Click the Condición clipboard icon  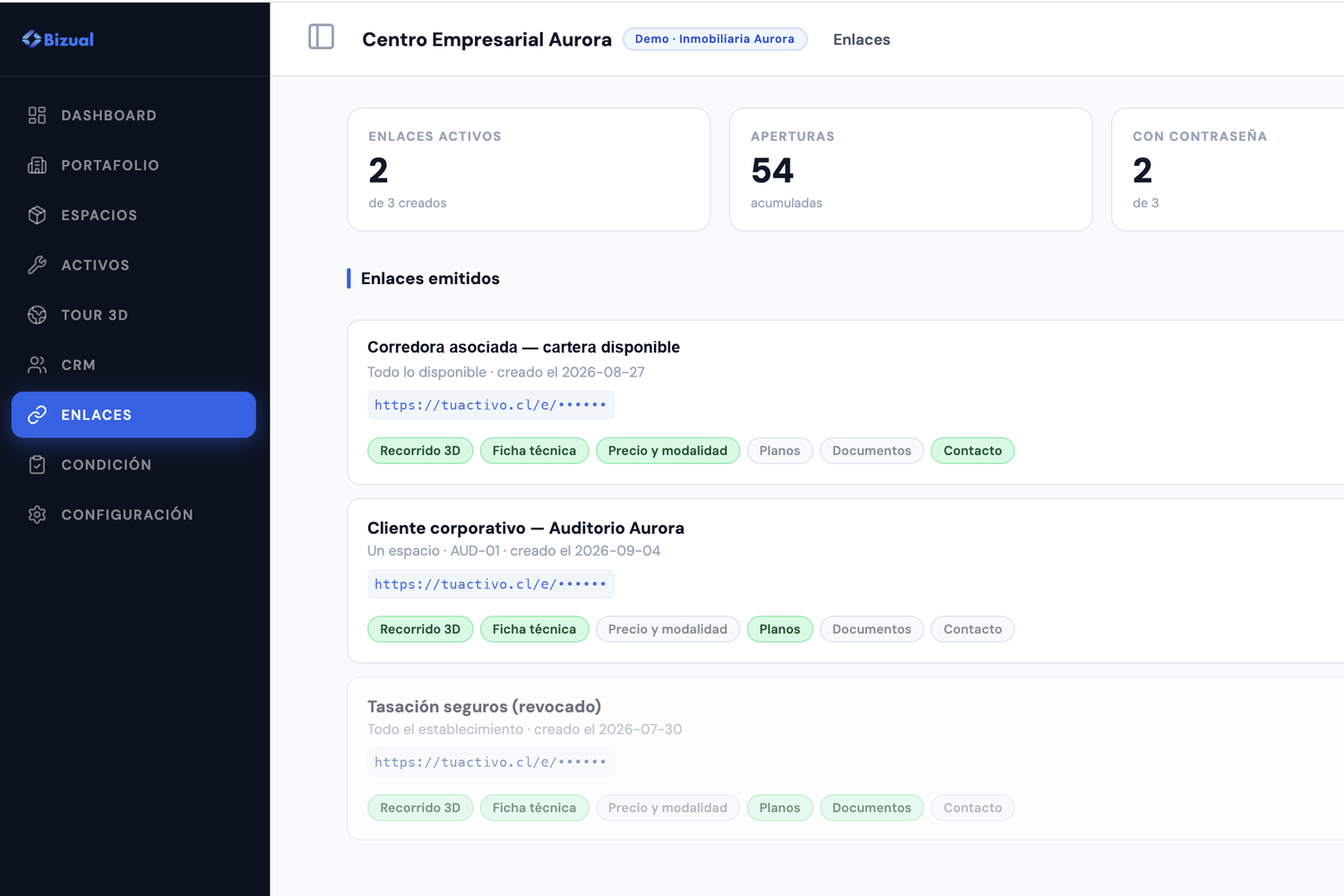click(37, 465)
